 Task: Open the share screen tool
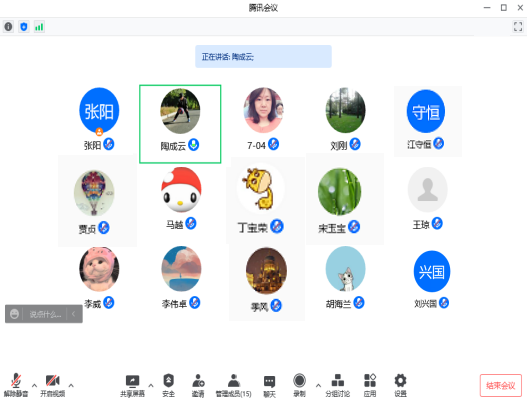pos(132,385)
